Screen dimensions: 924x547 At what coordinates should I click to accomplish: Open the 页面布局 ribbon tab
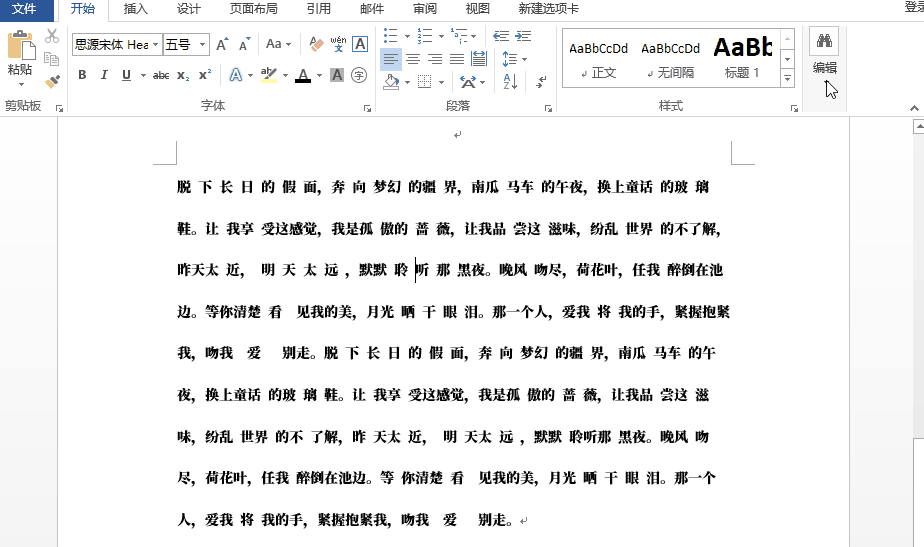[253, 9]
